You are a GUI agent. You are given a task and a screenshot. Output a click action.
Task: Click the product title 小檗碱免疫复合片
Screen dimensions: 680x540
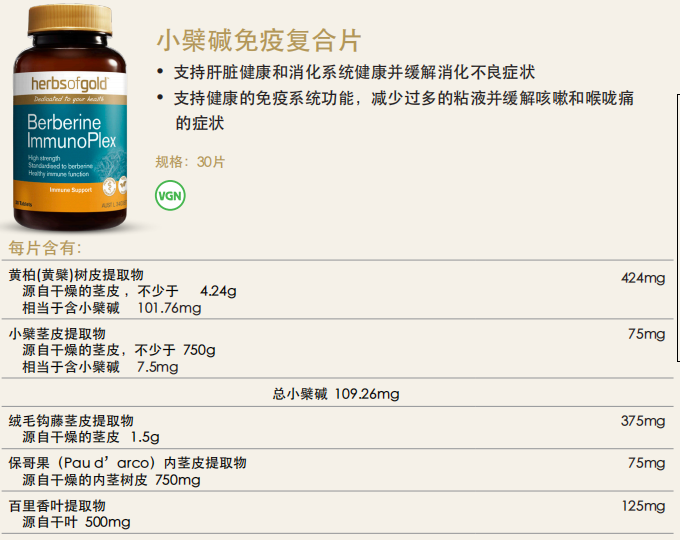258,40
